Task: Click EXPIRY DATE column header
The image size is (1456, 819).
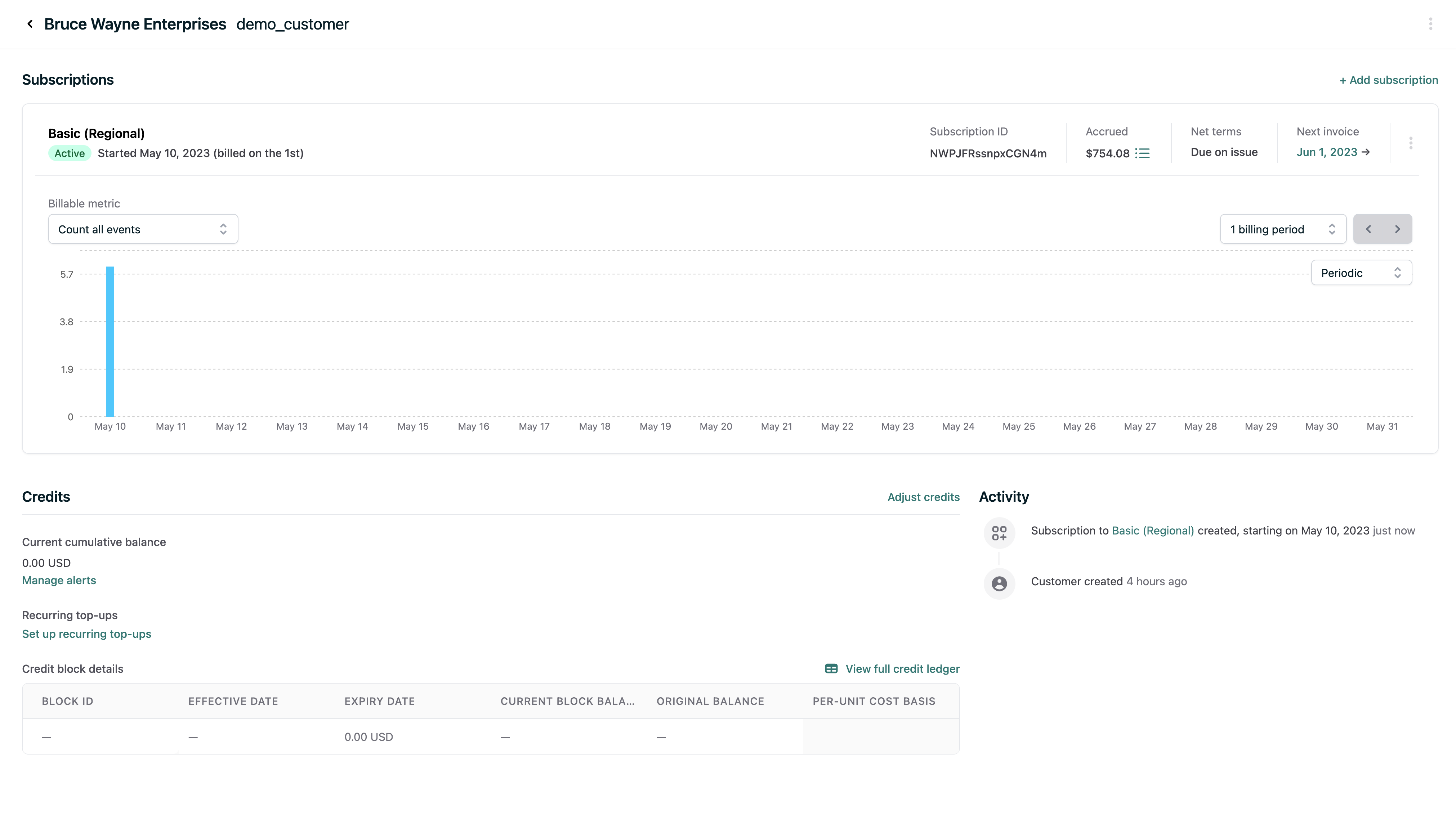Action: (x=379, y=701)
